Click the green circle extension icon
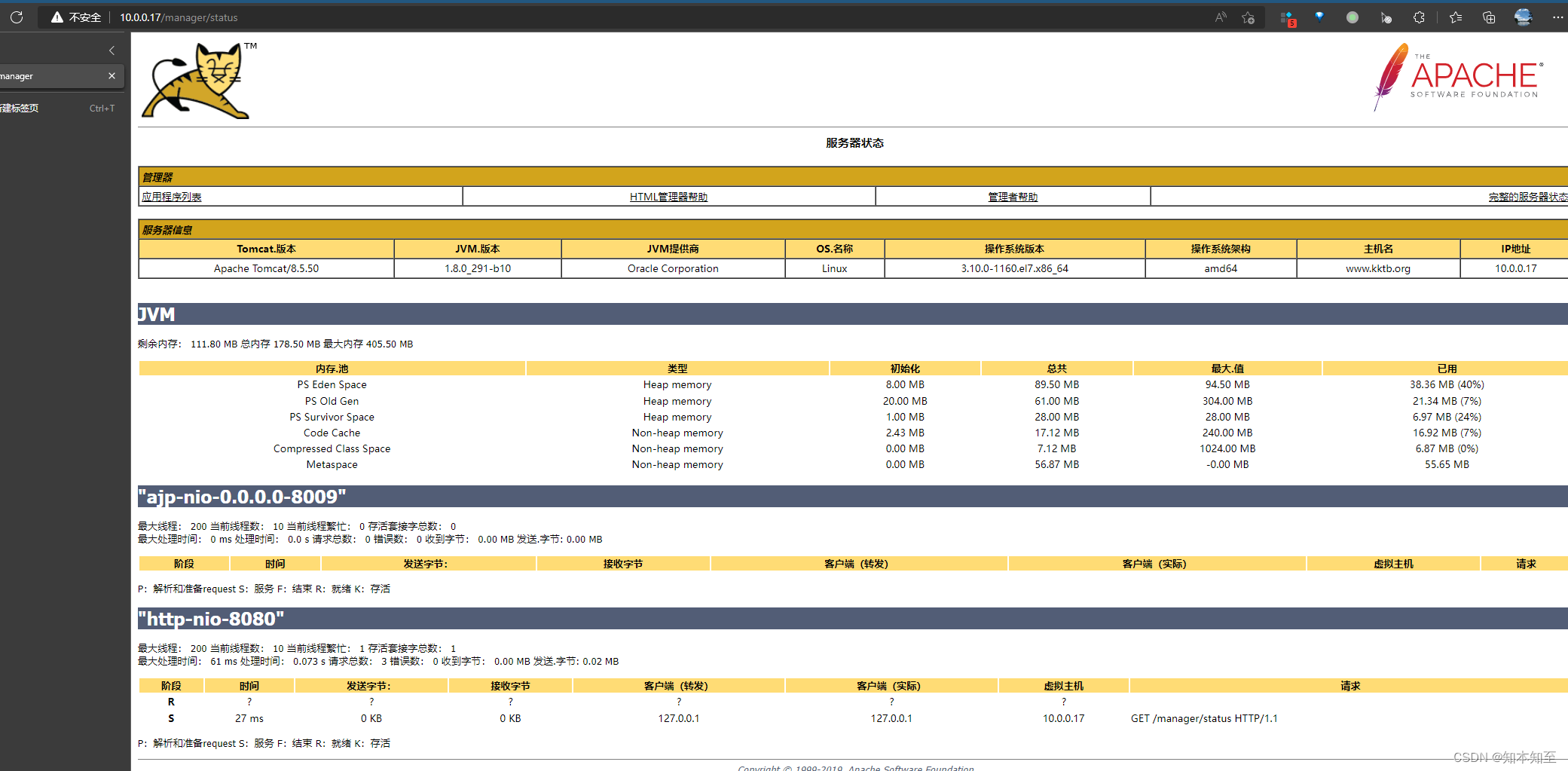1568x771 pixels. click(x=1353, y=17)
